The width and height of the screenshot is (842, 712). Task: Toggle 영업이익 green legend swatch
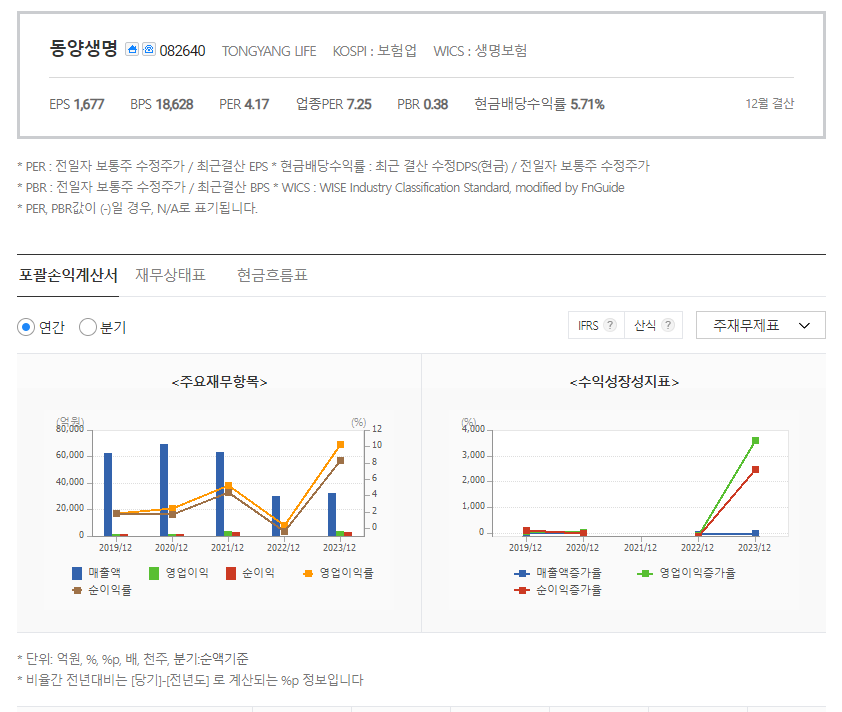pos(154,573)
